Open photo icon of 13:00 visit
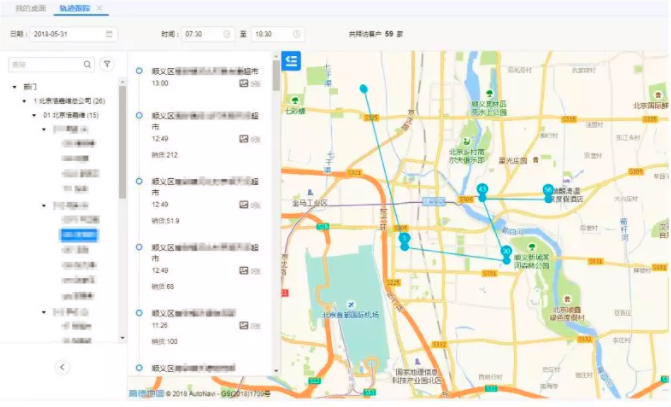The height and width of the screenshot is (407, 671). [243, 83]
